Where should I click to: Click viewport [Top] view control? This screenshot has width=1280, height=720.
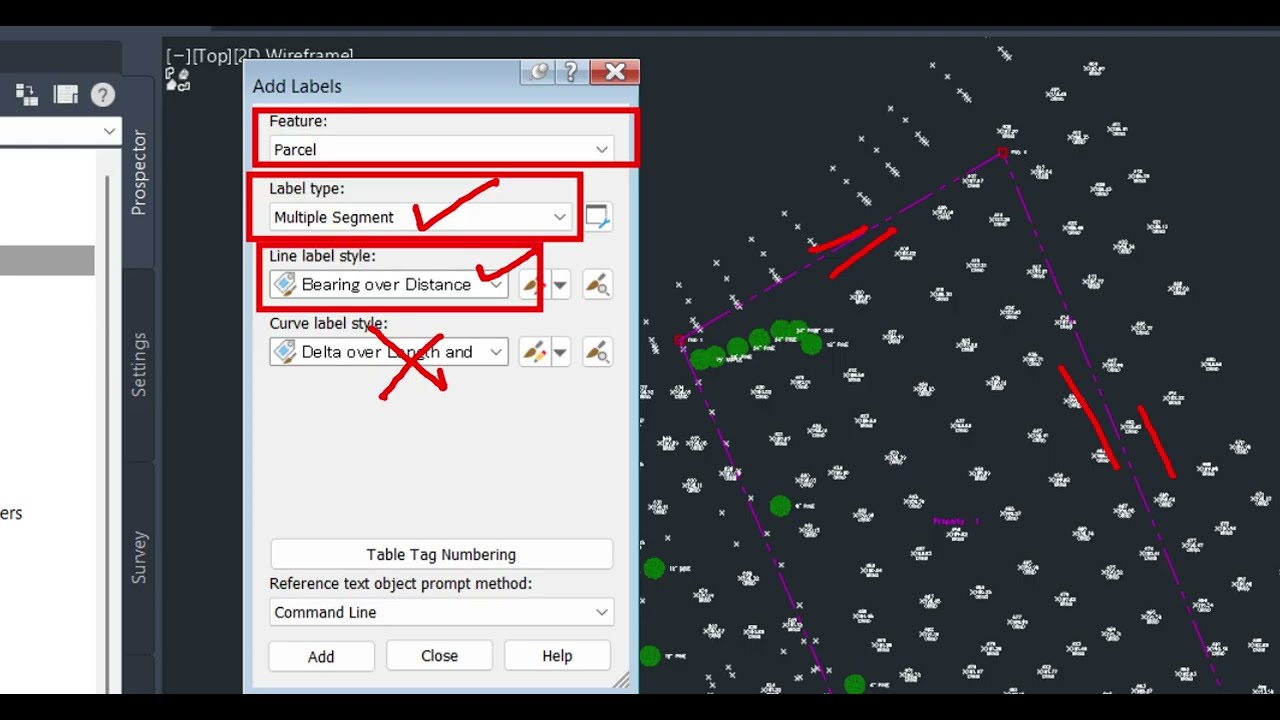212,56
